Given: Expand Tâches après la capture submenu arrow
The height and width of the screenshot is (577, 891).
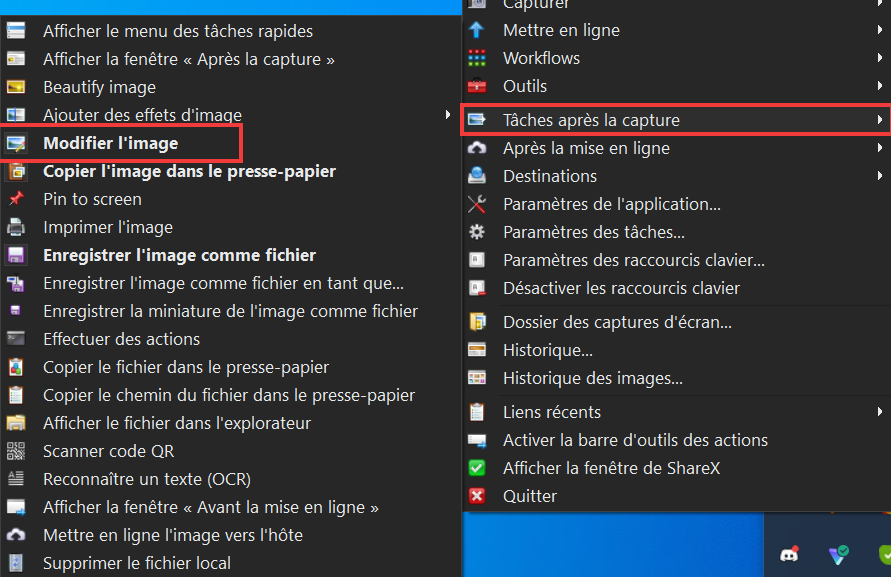Looking at the screenshot, I should 880,119.
